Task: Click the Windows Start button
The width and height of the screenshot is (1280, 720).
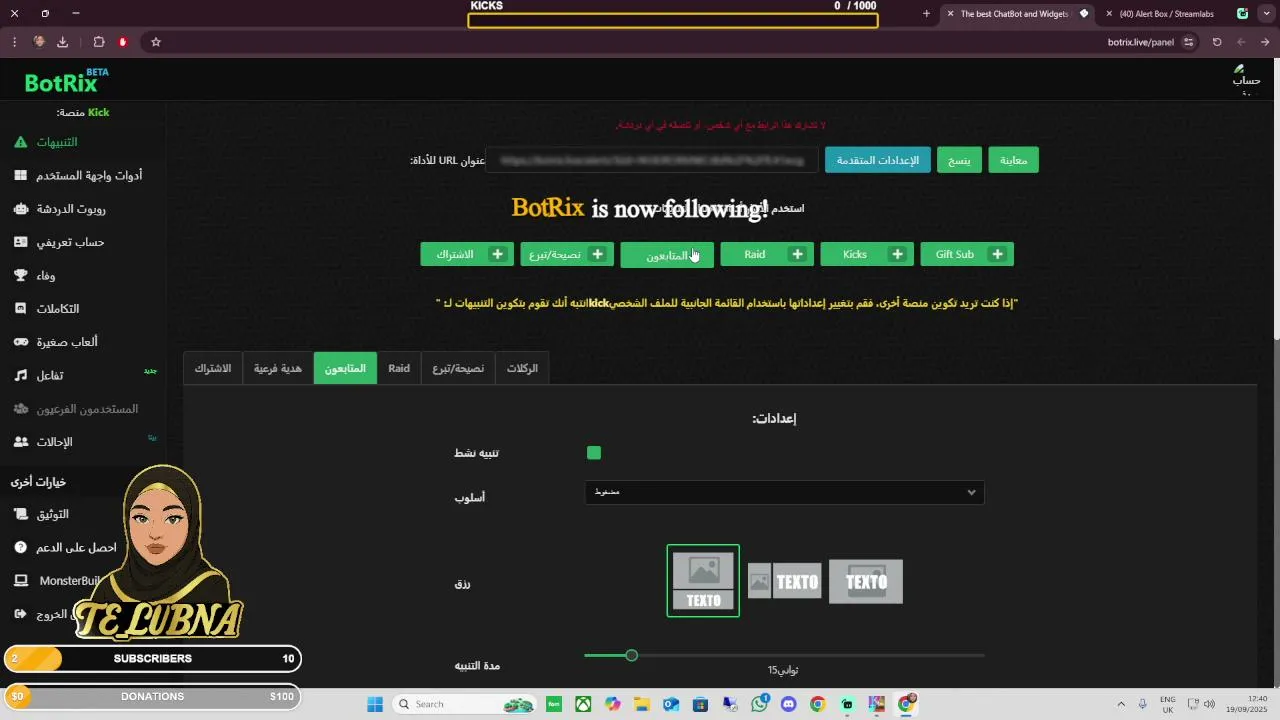Action: (x=375, y=704)
